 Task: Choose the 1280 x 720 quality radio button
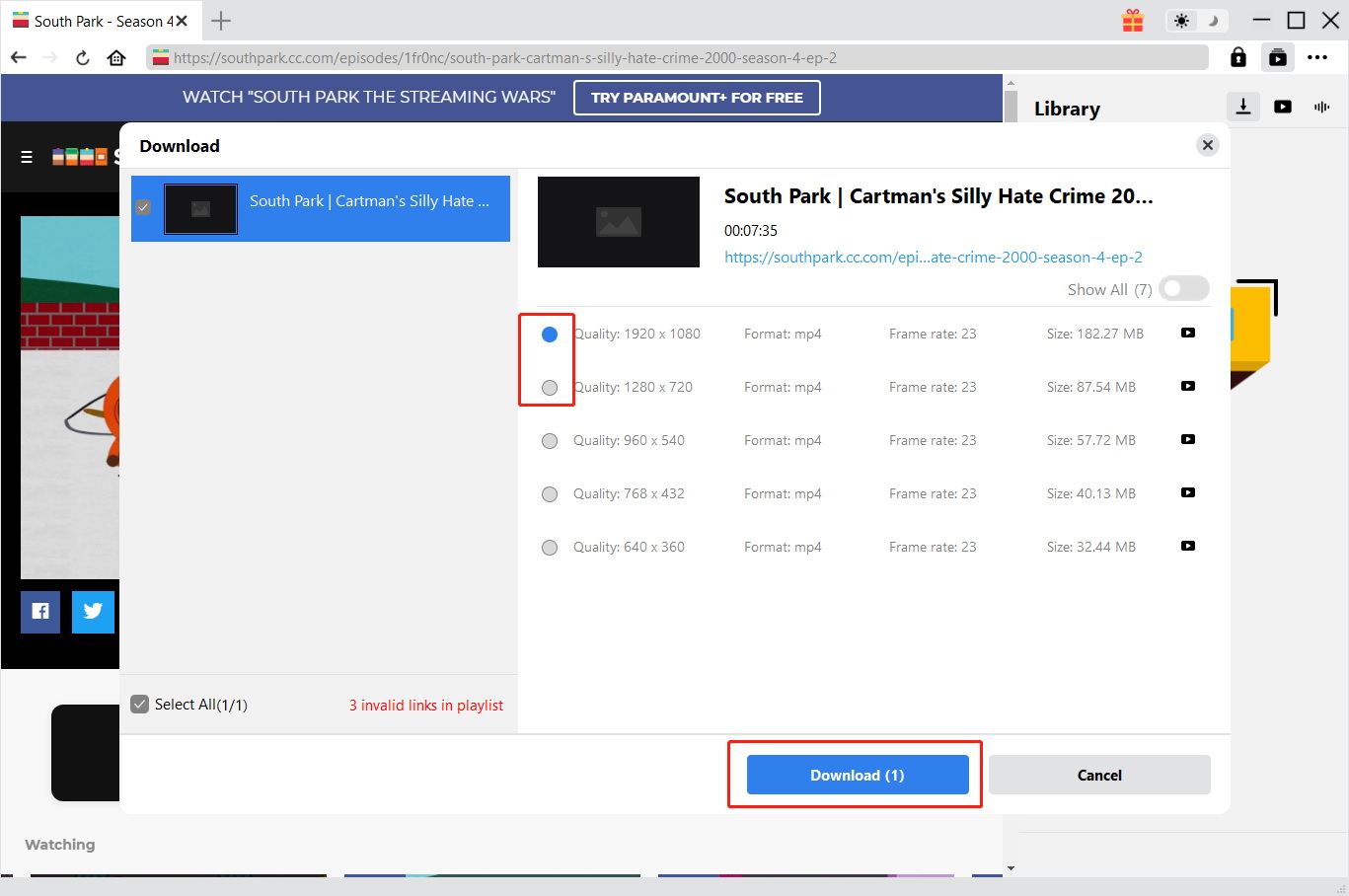point(550,388)
